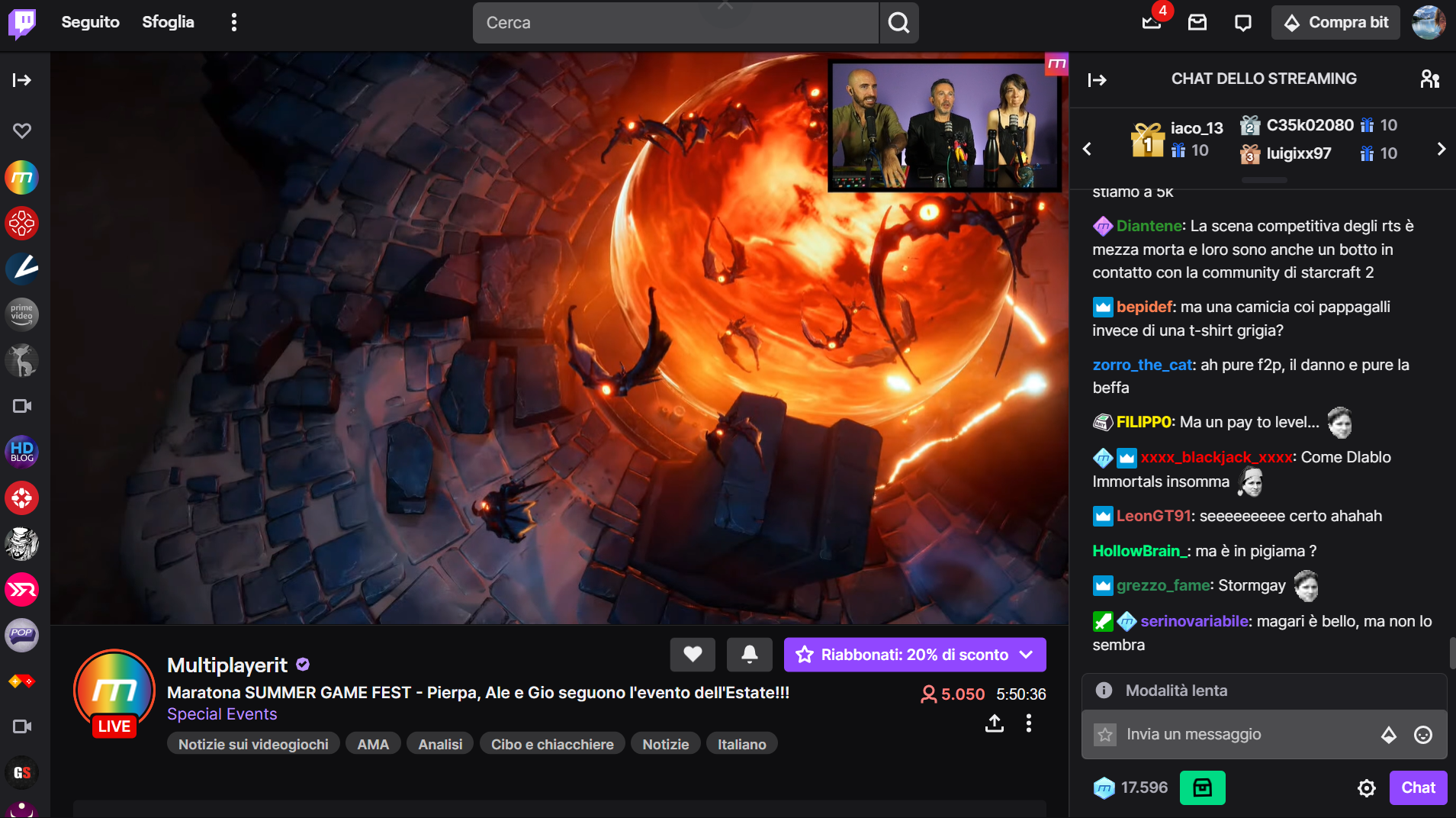Viewport: 1456px width, 818px height.
Task: Open the POP logo sidebar channel
Action: (22, 635)
